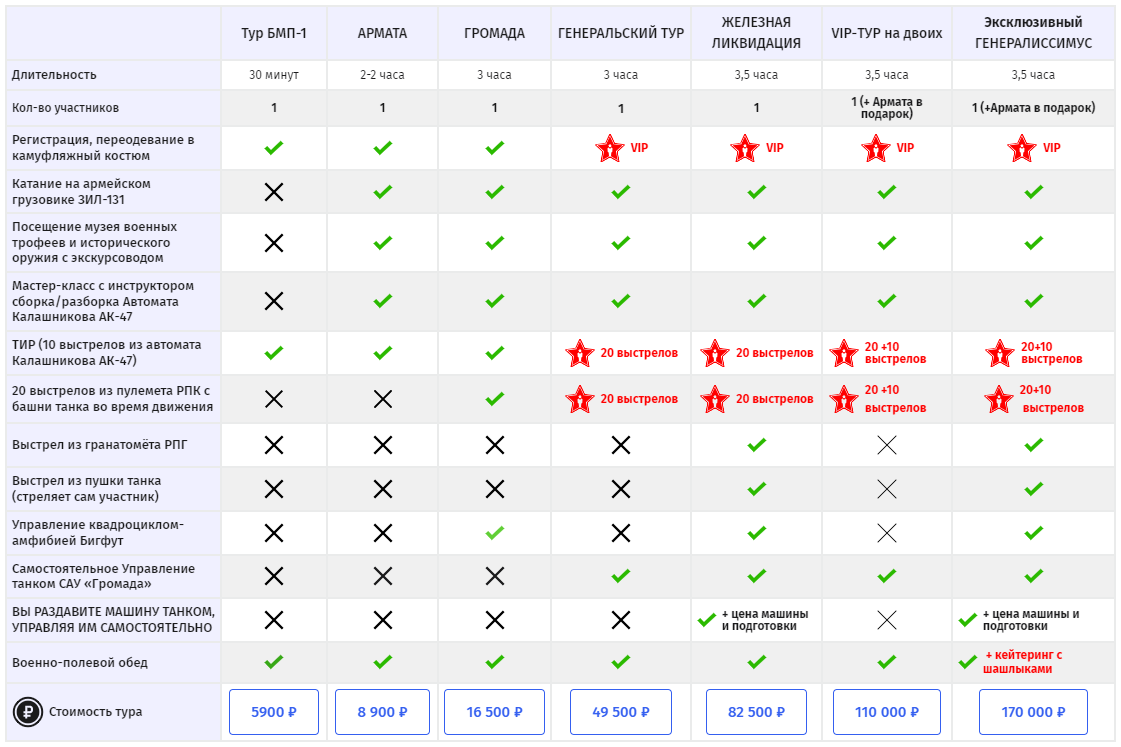The height and width of the screenshot is (747, 1121).
Task: Click the ЖЕЛЕЗНАЯ ЛИКВИДАЦИЯ column header
Action: 756,33
